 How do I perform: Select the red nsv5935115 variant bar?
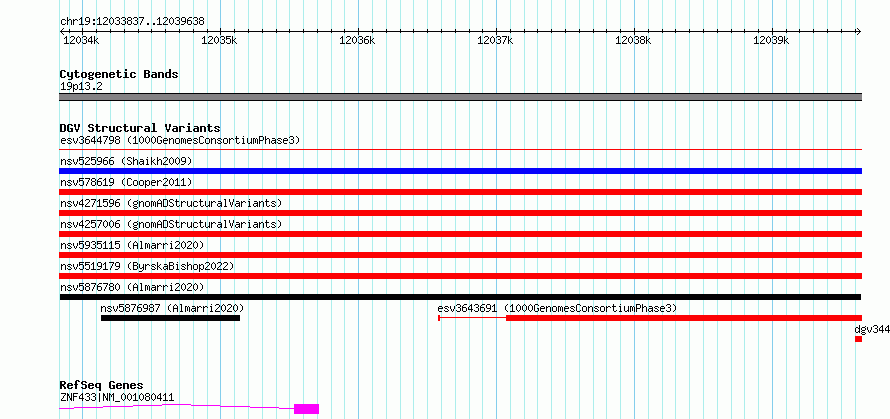tap(461, 255)
